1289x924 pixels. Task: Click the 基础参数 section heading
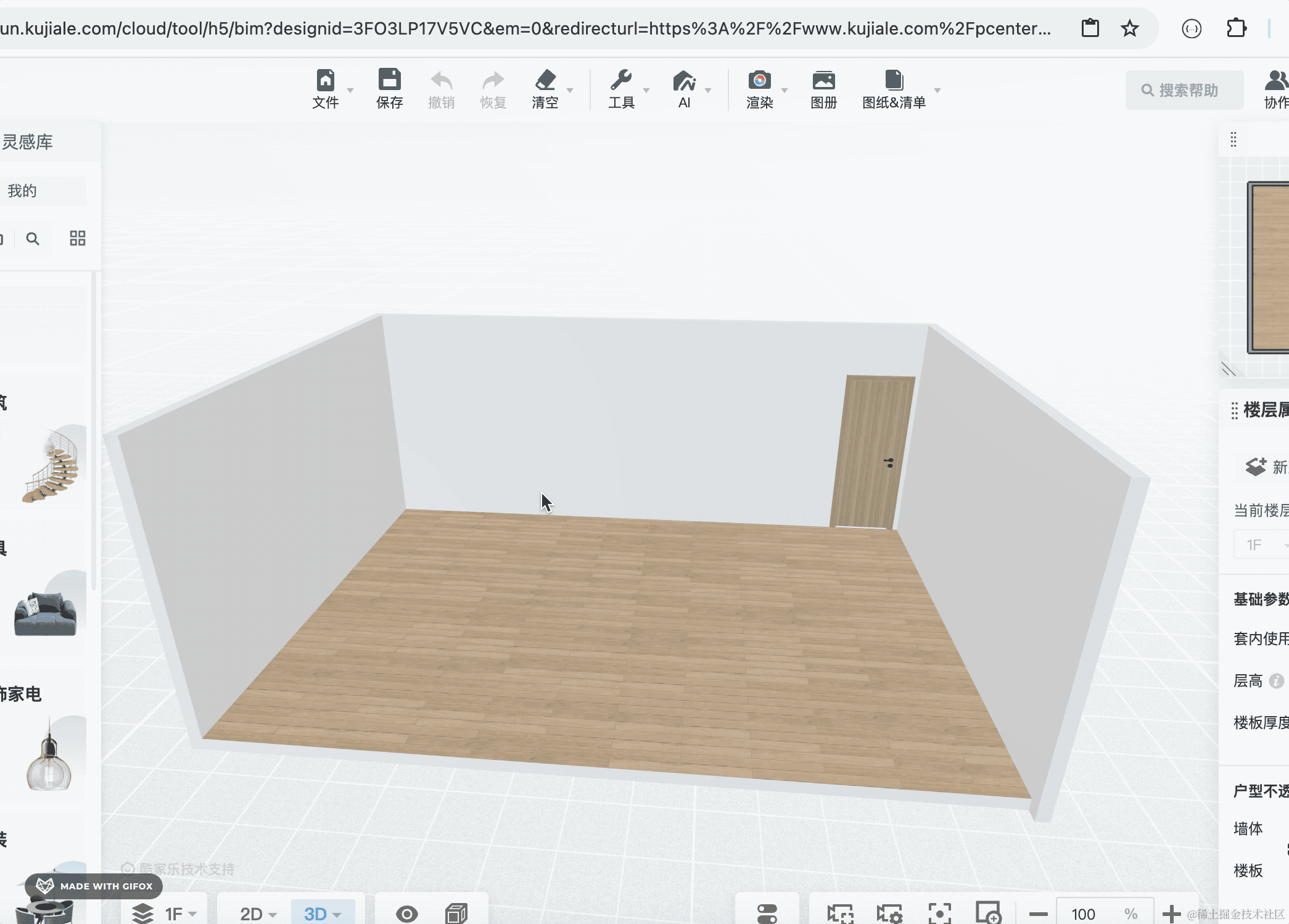coord(1261,599)
